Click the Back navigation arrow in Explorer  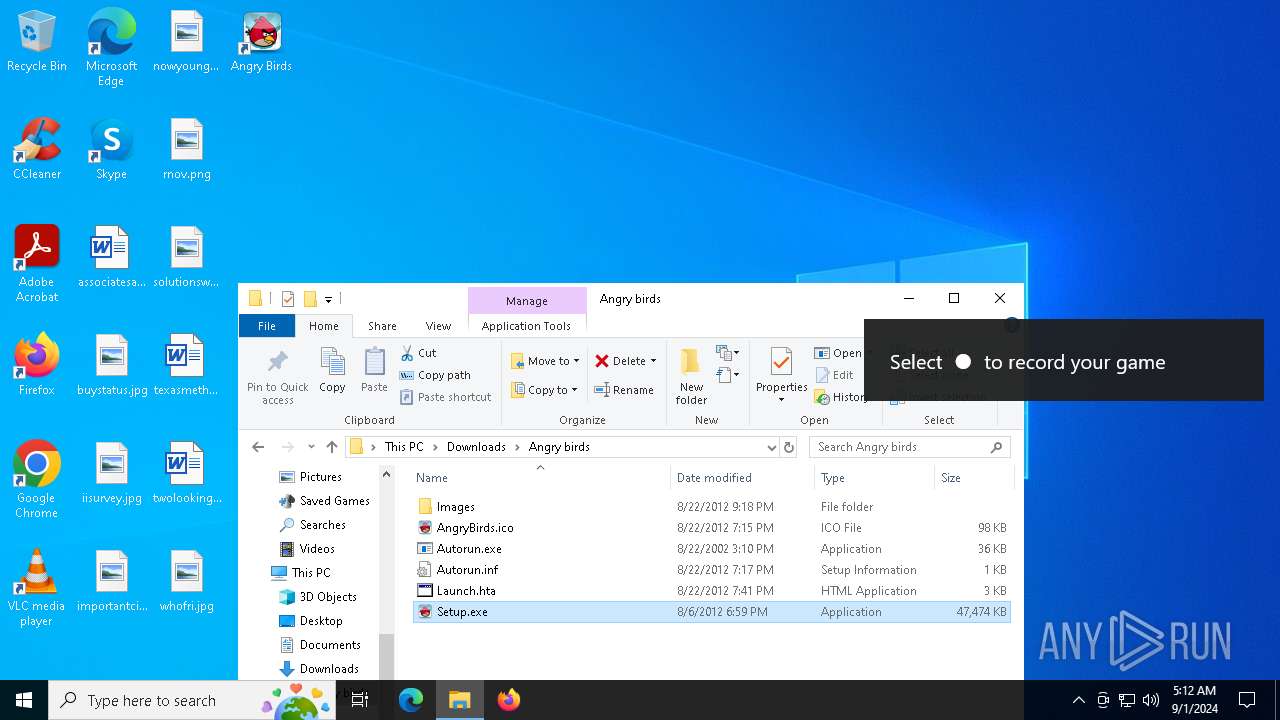tap(258, 447)
